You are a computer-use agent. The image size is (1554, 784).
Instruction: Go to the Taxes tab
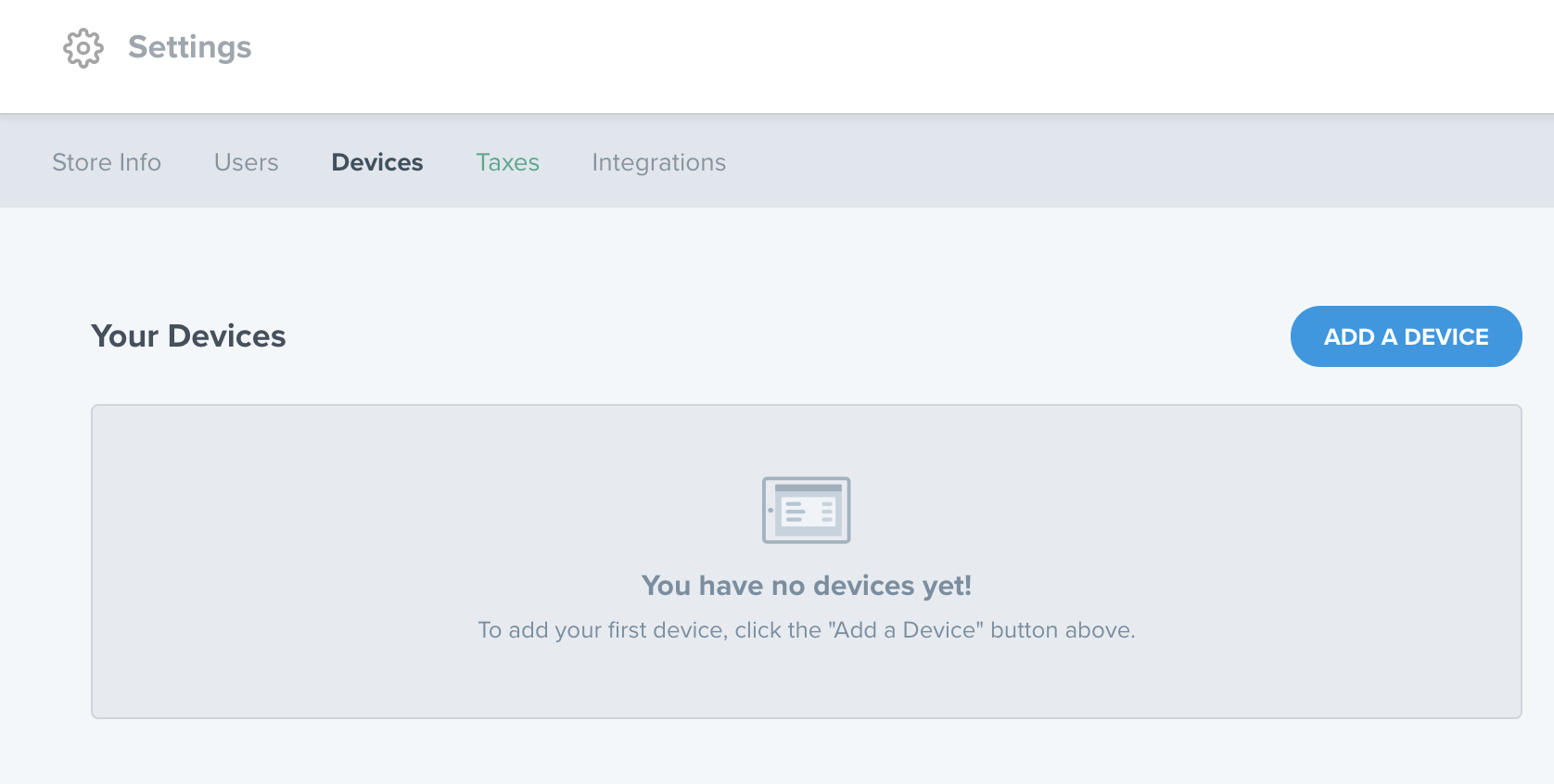pyautogui.click(x=507, y=162)
